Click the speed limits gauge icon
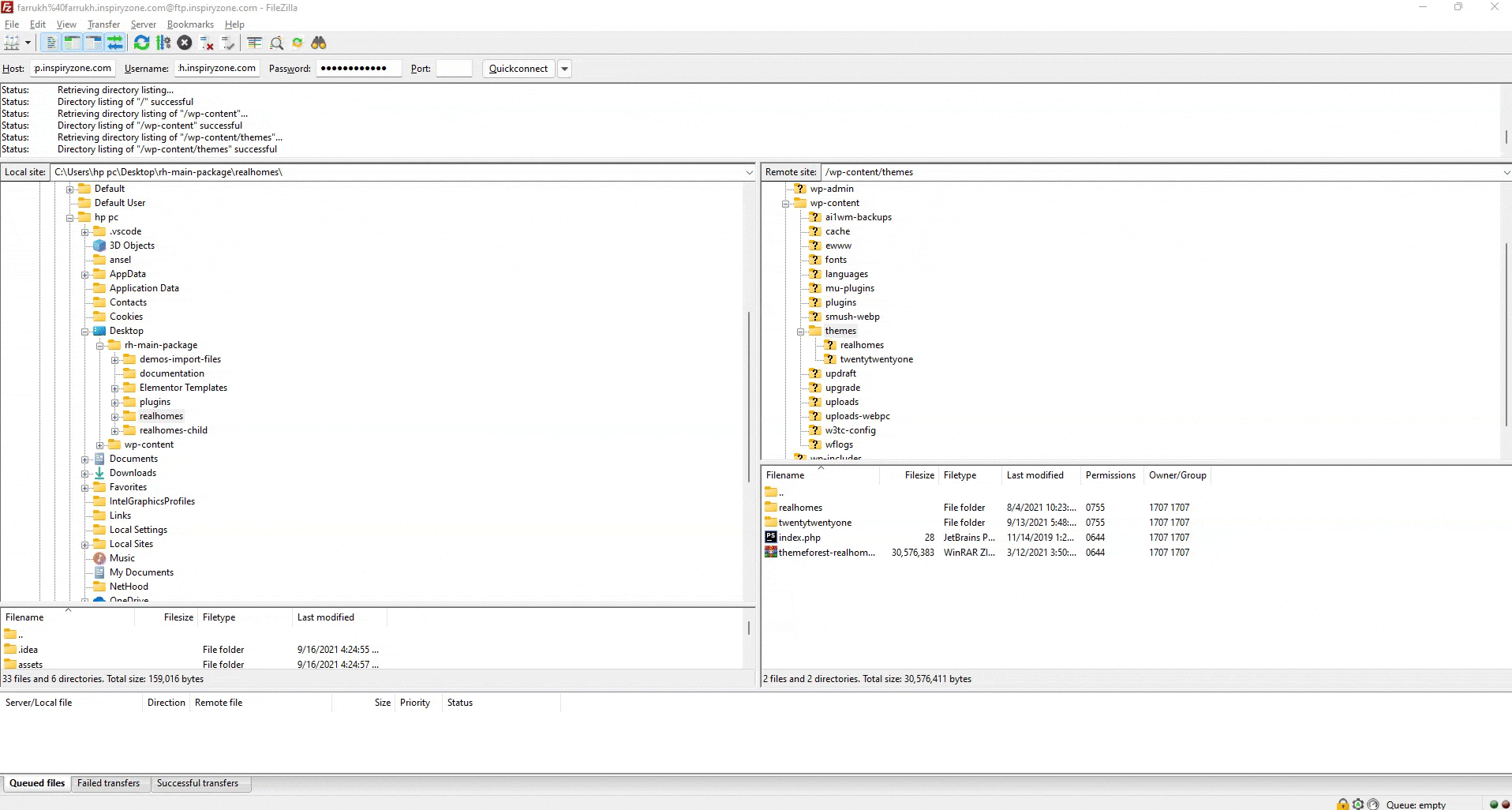 tap(1373, 804)
